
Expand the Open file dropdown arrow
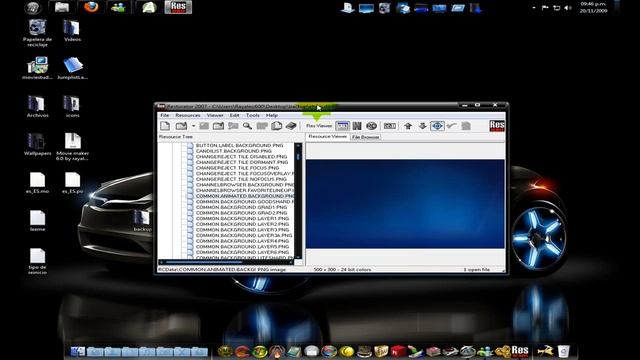(193, 126)
